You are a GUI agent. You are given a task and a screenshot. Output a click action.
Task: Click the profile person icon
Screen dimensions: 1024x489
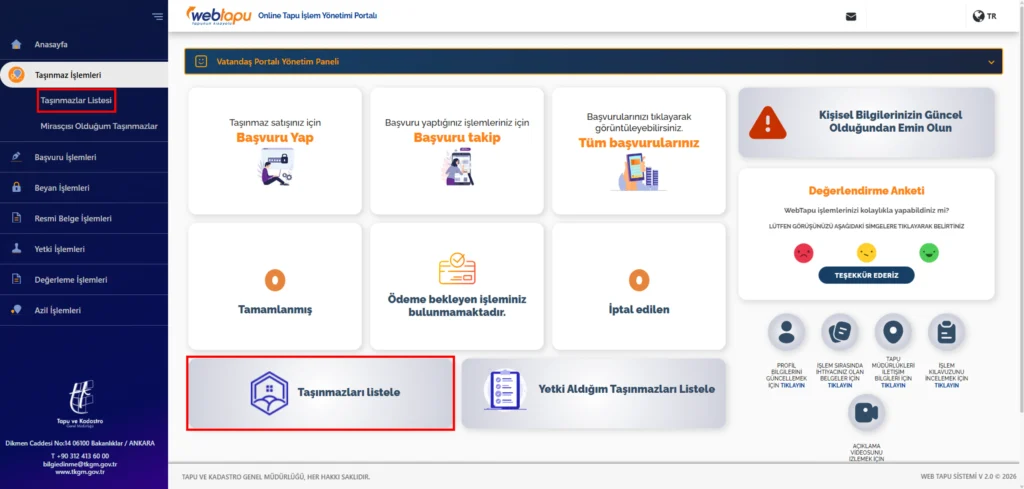pos(786,332)
